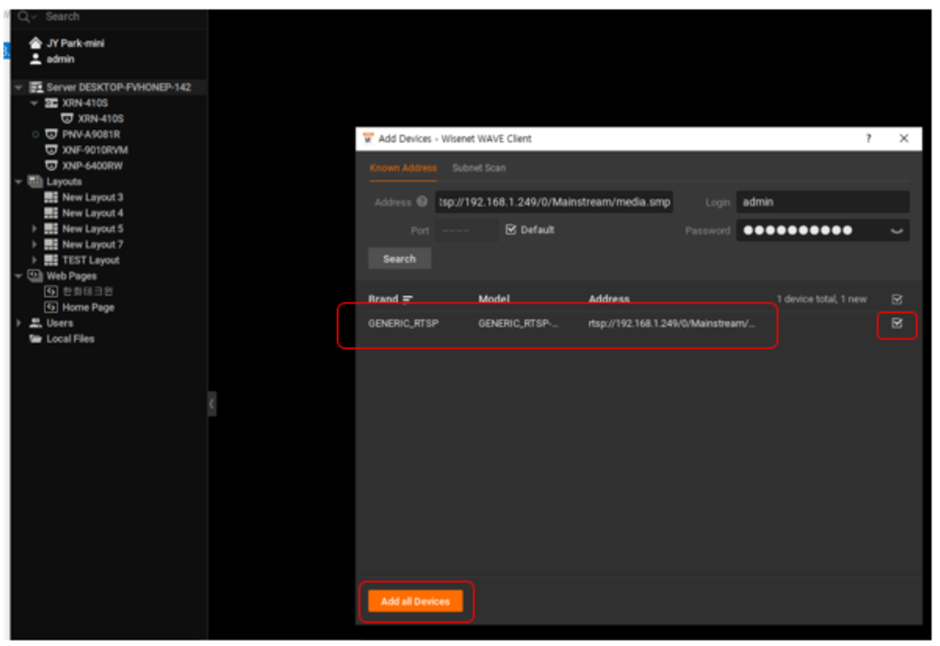Screen dimensions: 940x646
Task: Toggle the Default port checkbox
Action: pos(511,230)
